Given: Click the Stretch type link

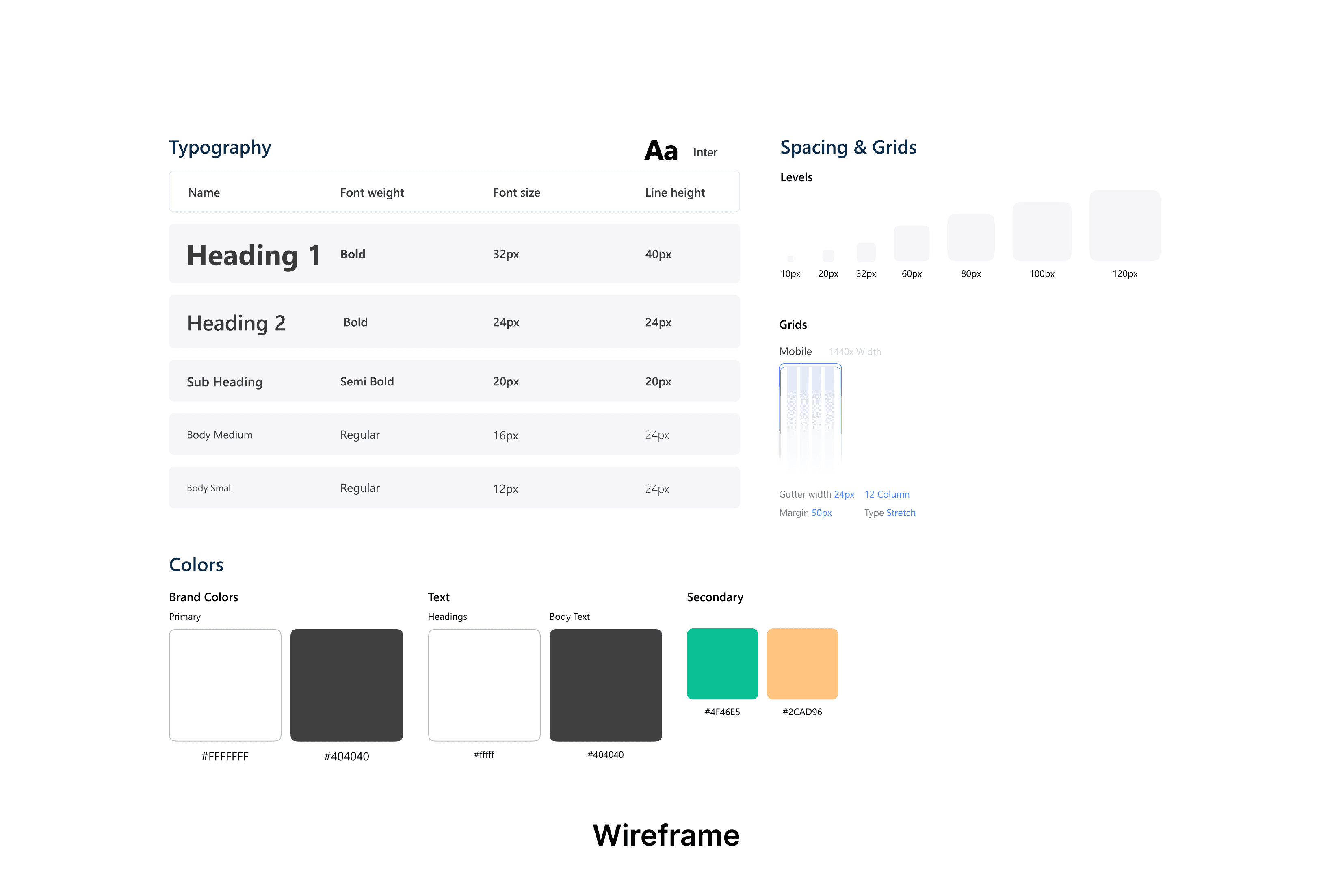Looking at the screenshot, I should click(x=901, y=513).
